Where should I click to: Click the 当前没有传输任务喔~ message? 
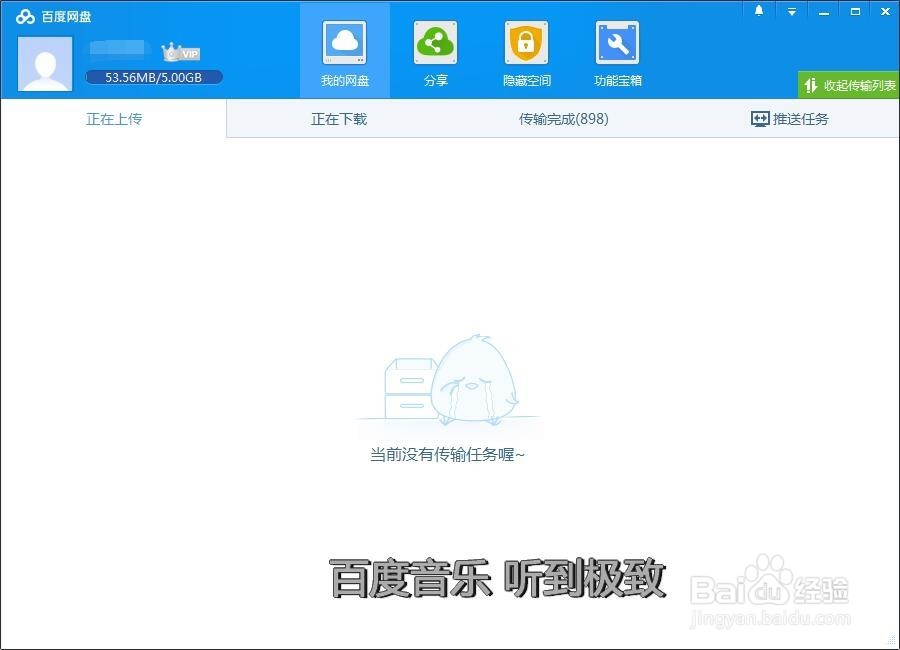point(447,455)
